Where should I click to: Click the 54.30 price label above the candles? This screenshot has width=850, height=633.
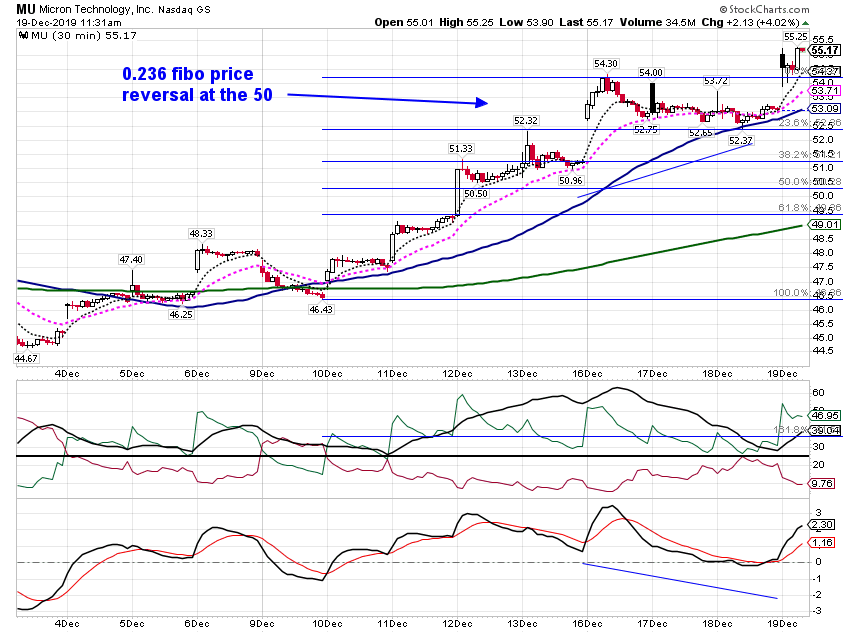coord(606,64)
